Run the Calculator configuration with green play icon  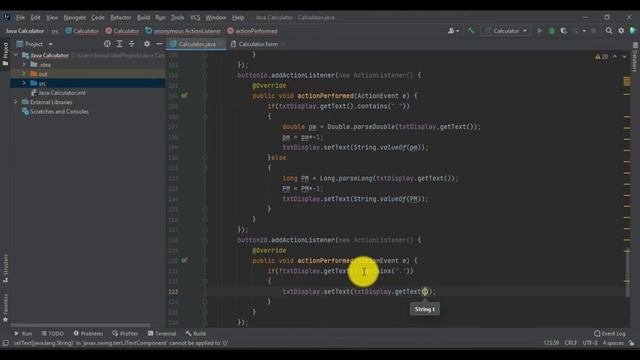[540, 31]
